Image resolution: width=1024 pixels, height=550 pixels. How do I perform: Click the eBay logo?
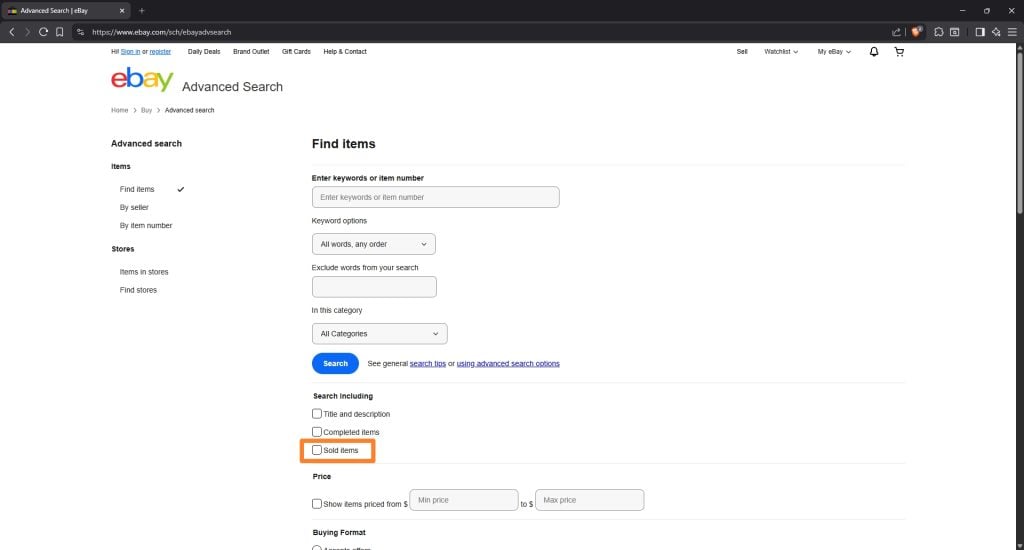pyautogui.click(x=142, y=81)
